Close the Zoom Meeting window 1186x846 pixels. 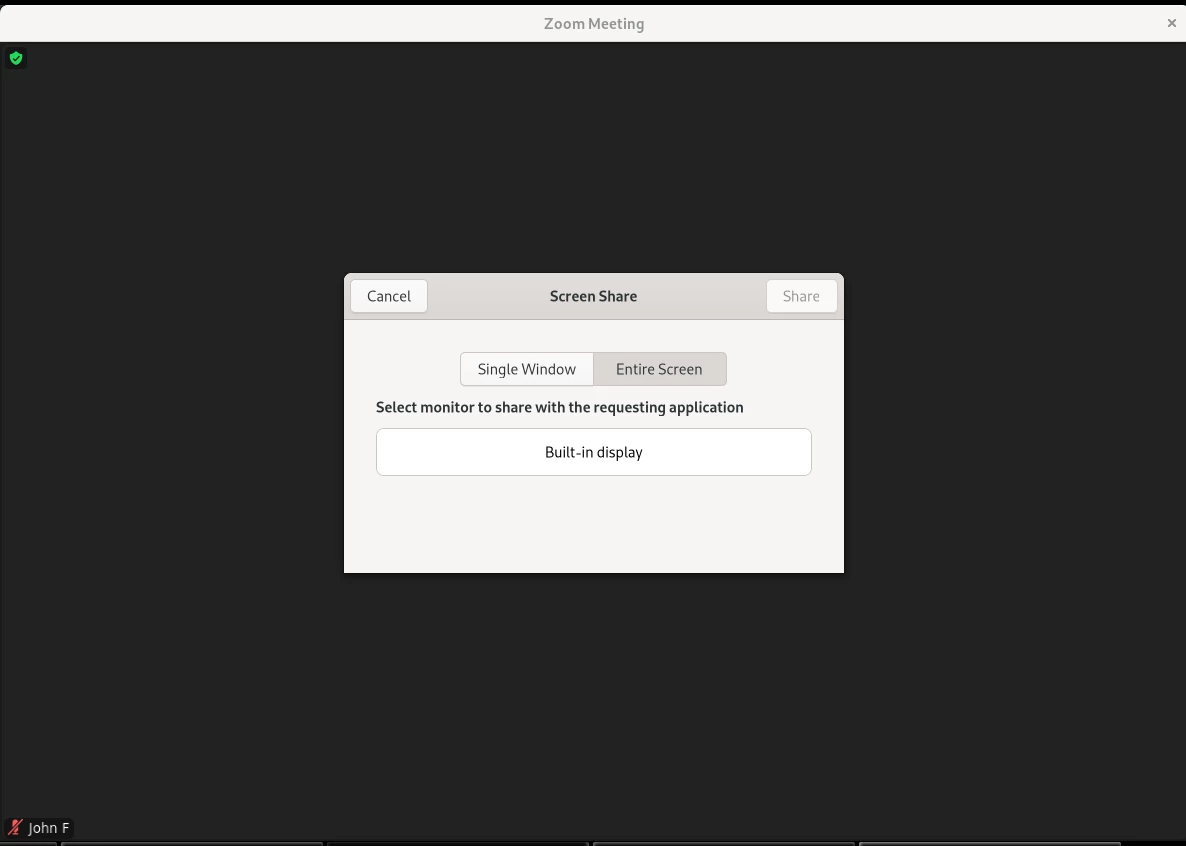point(1172,23)
